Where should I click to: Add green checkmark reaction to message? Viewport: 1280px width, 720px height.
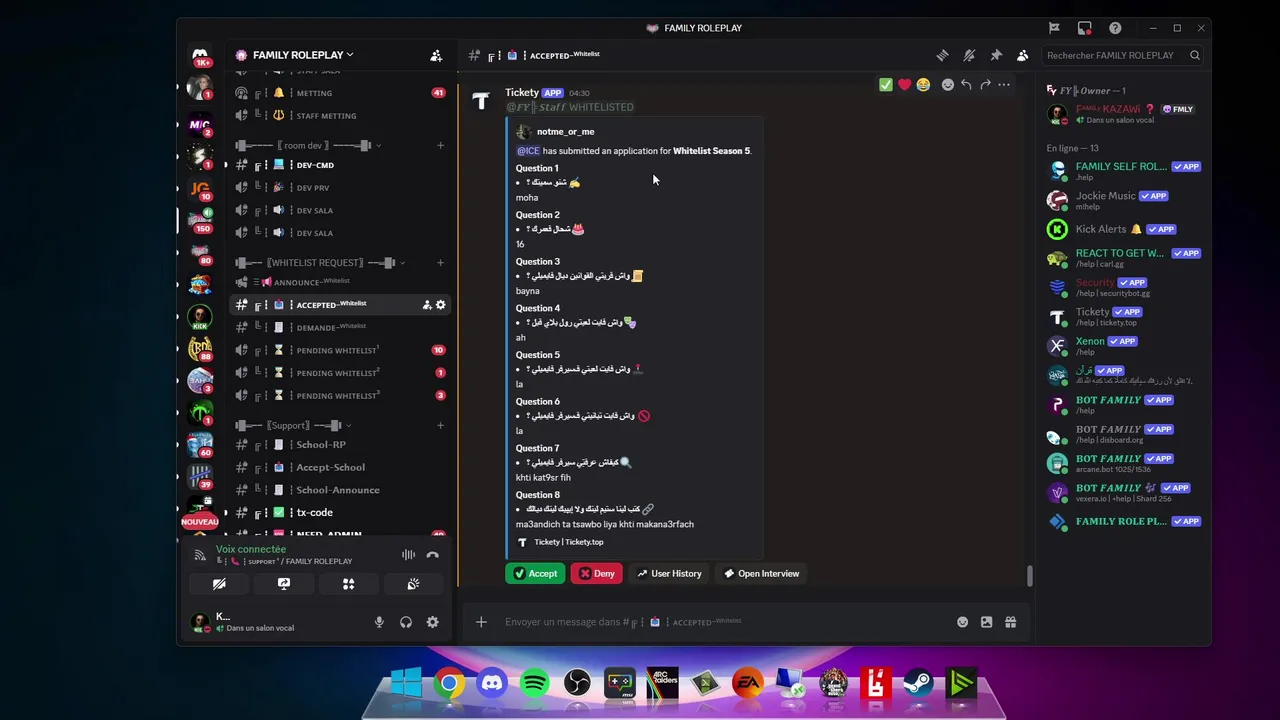886,85
